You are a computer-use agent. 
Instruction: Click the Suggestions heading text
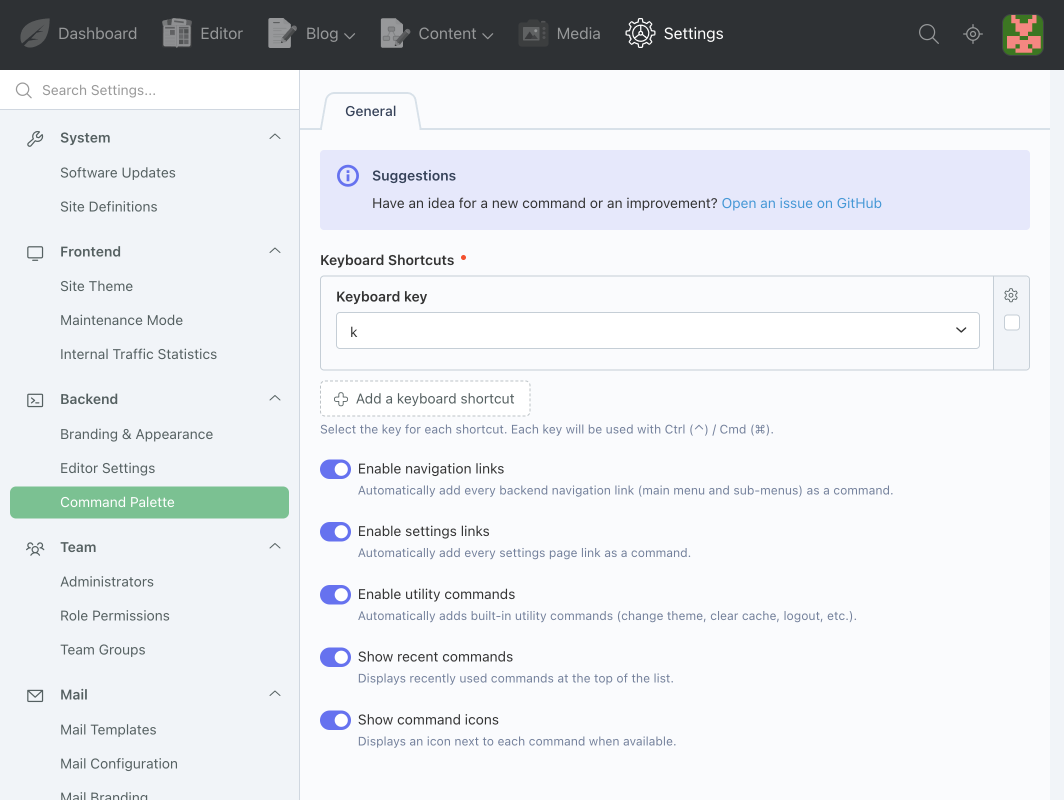[x=414, y=176]
